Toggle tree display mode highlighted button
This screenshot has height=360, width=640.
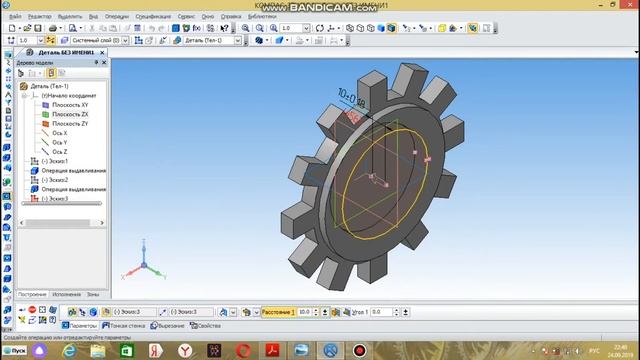tap(51, 73)
